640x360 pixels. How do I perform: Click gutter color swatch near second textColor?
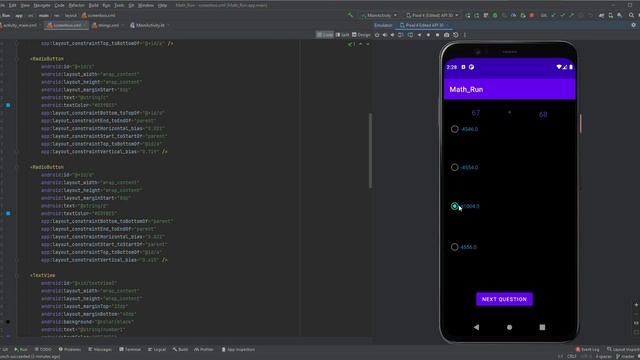8,213
